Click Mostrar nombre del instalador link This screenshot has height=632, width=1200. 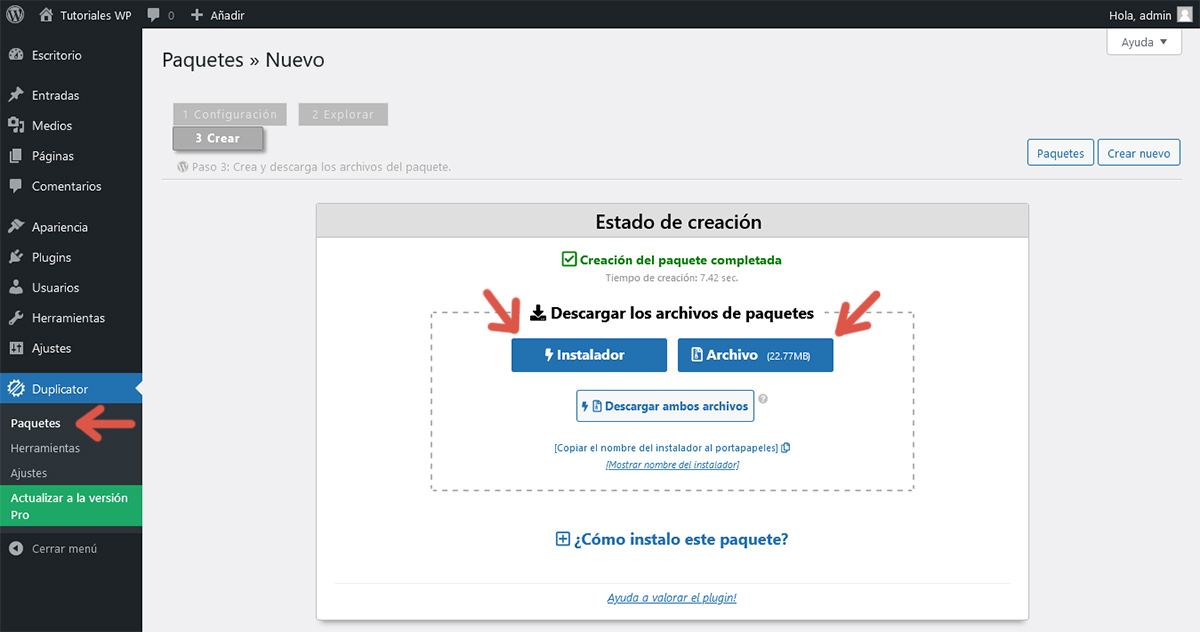672,465
